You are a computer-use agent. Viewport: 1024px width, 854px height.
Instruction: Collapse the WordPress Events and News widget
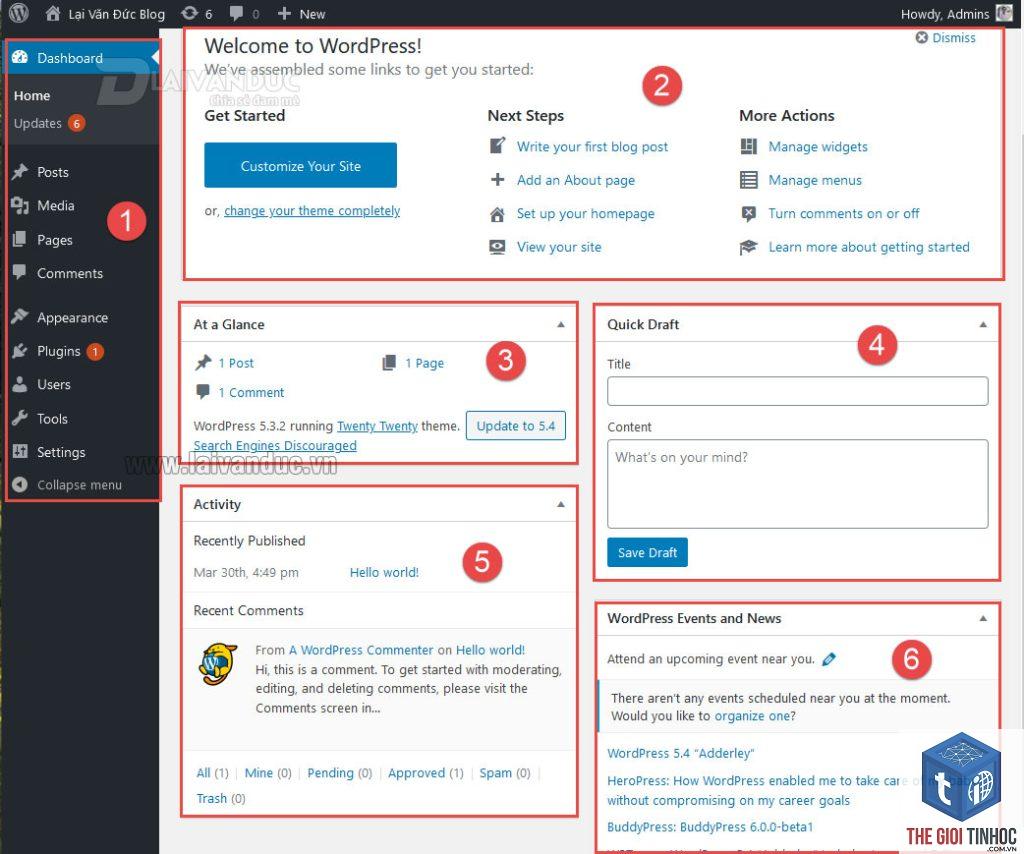point(983,618)
